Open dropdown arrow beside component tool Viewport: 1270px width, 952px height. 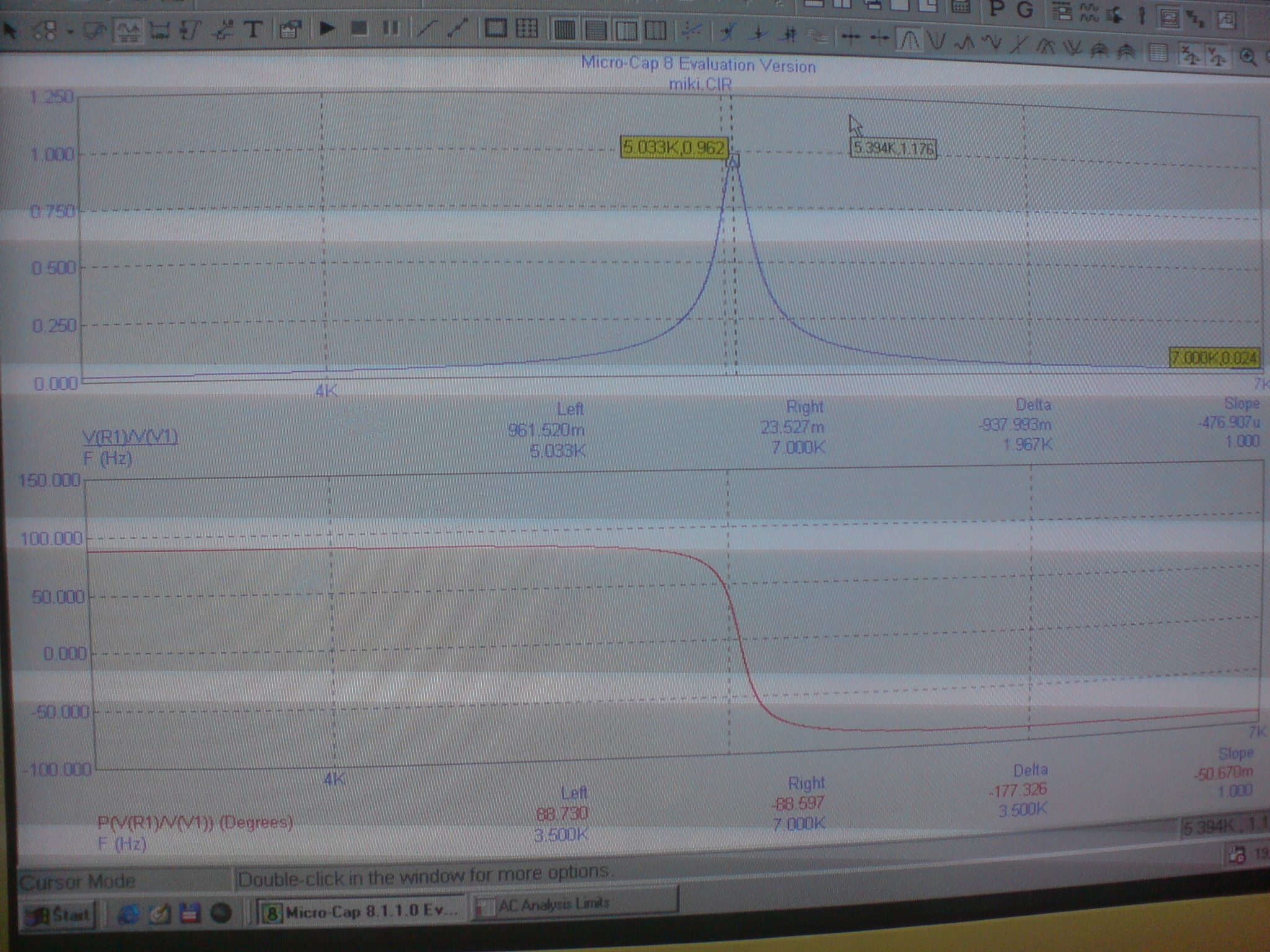(x=71, y=31)
